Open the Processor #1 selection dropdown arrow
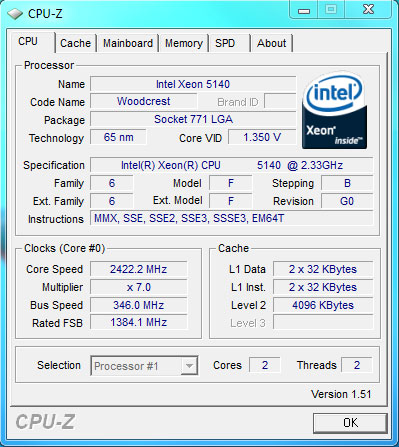The height and width of the screenshot is (447, 399). (189, 366)
